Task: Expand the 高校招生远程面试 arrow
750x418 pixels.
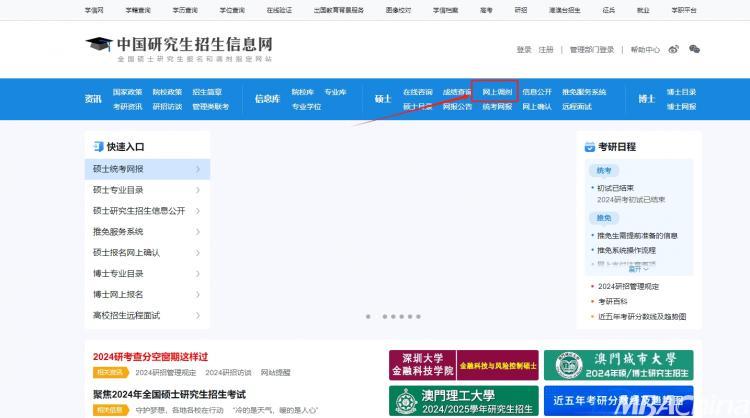Action: [198, 315]
